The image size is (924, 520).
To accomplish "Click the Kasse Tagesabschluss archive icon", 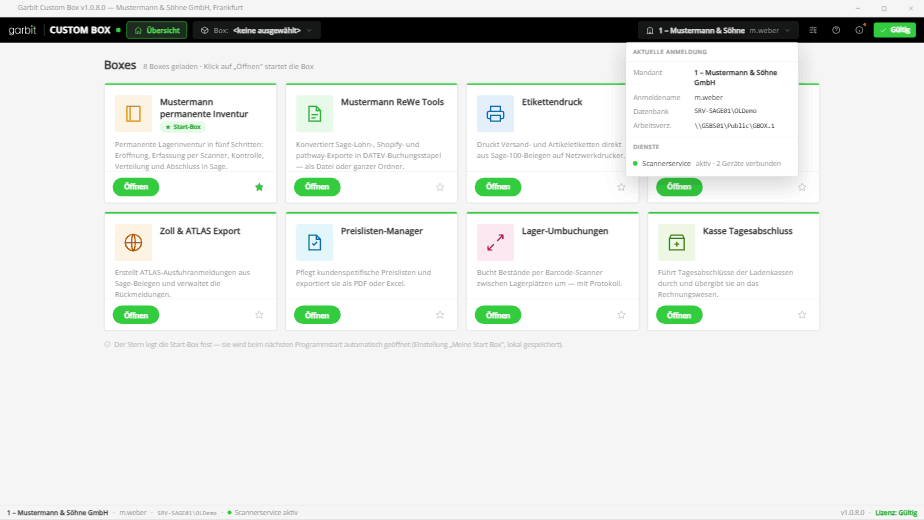I will point(676,242).
